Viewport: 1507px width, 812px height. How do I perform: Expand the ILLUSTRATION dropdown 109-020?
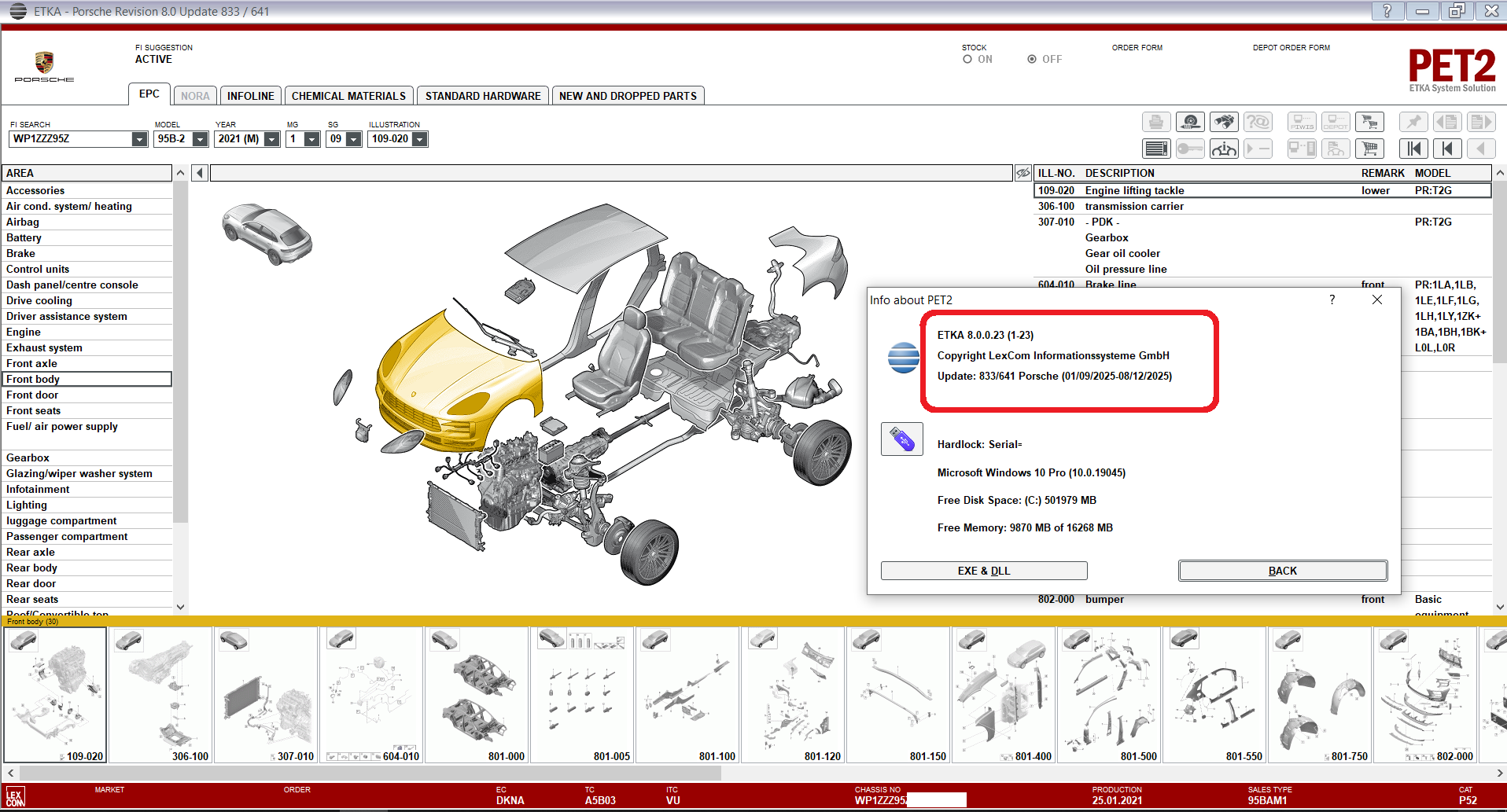[420, 139]
